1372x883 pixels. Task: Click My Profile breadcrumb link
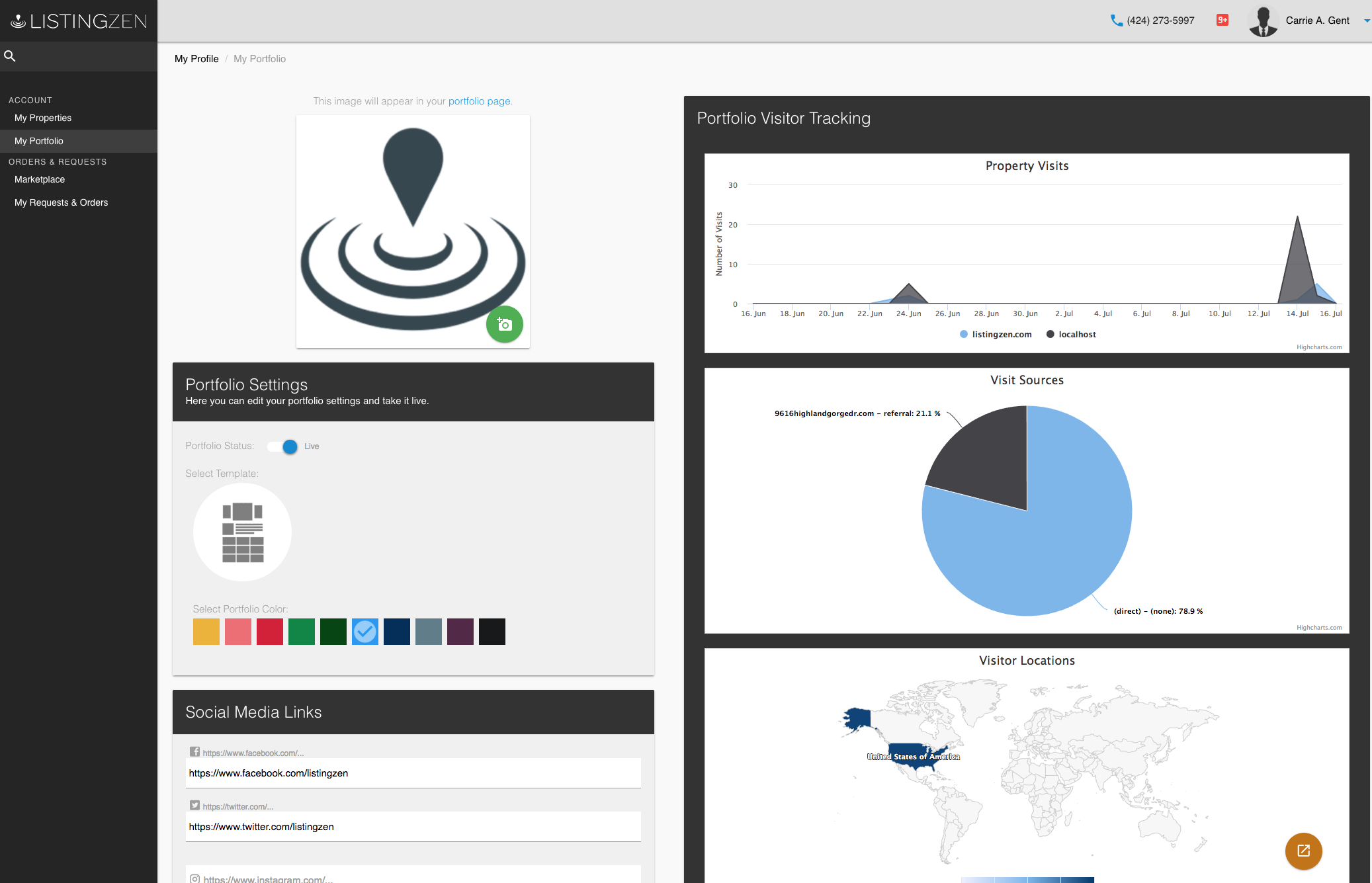point(196,59)
